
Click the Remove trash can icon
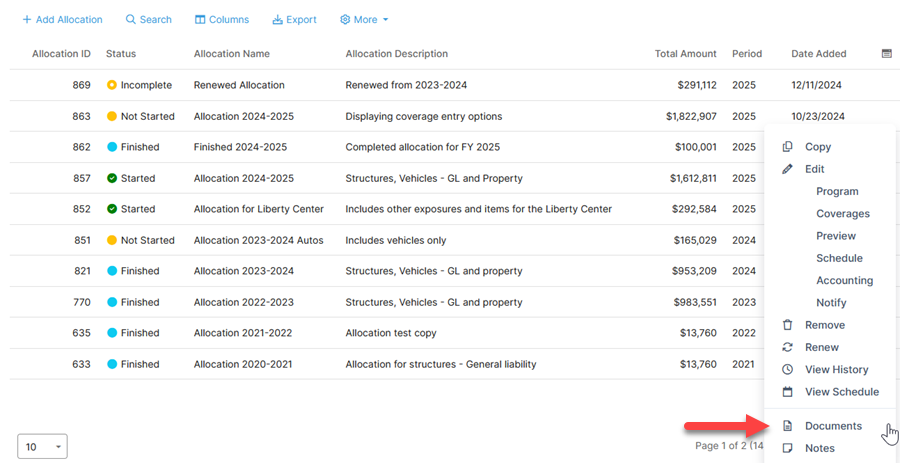pos(788,325)
